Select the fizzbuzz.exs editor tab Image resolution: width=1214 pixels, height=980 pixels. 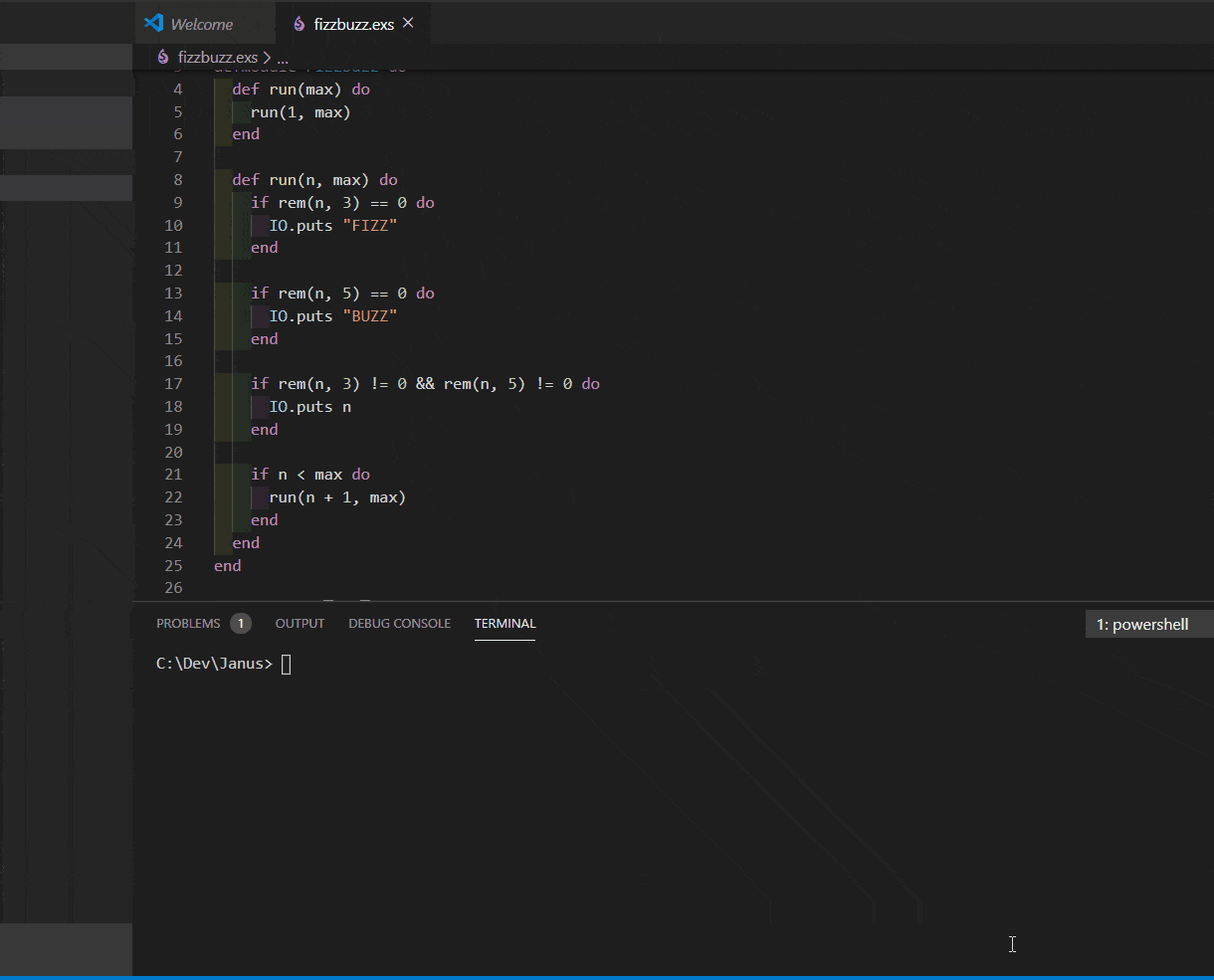coord(353,24)
